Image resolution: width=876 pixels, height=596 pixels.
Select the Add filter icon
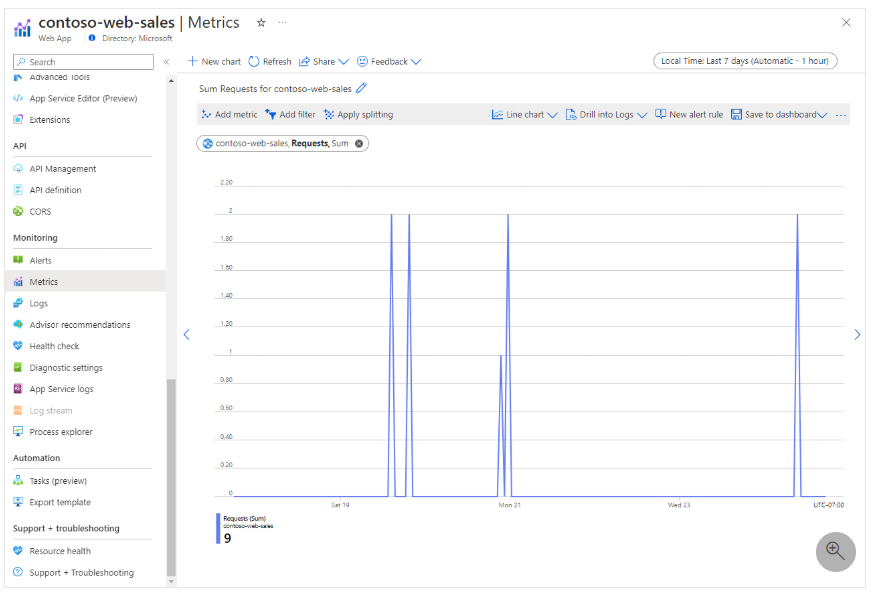(x=270, y=114)
